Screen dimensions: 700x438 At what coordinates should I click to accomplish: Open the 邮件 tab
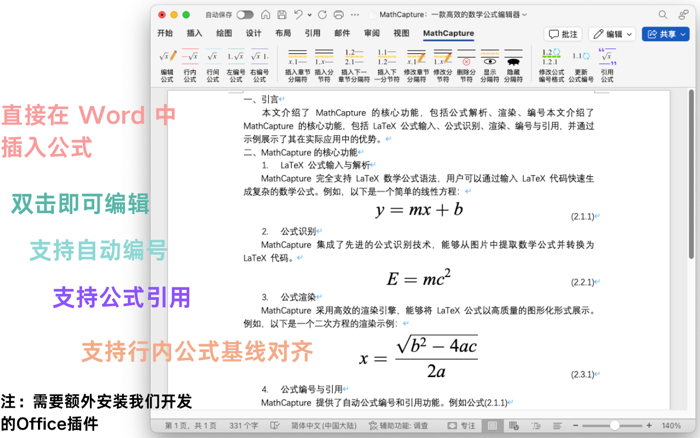[342, 33]
